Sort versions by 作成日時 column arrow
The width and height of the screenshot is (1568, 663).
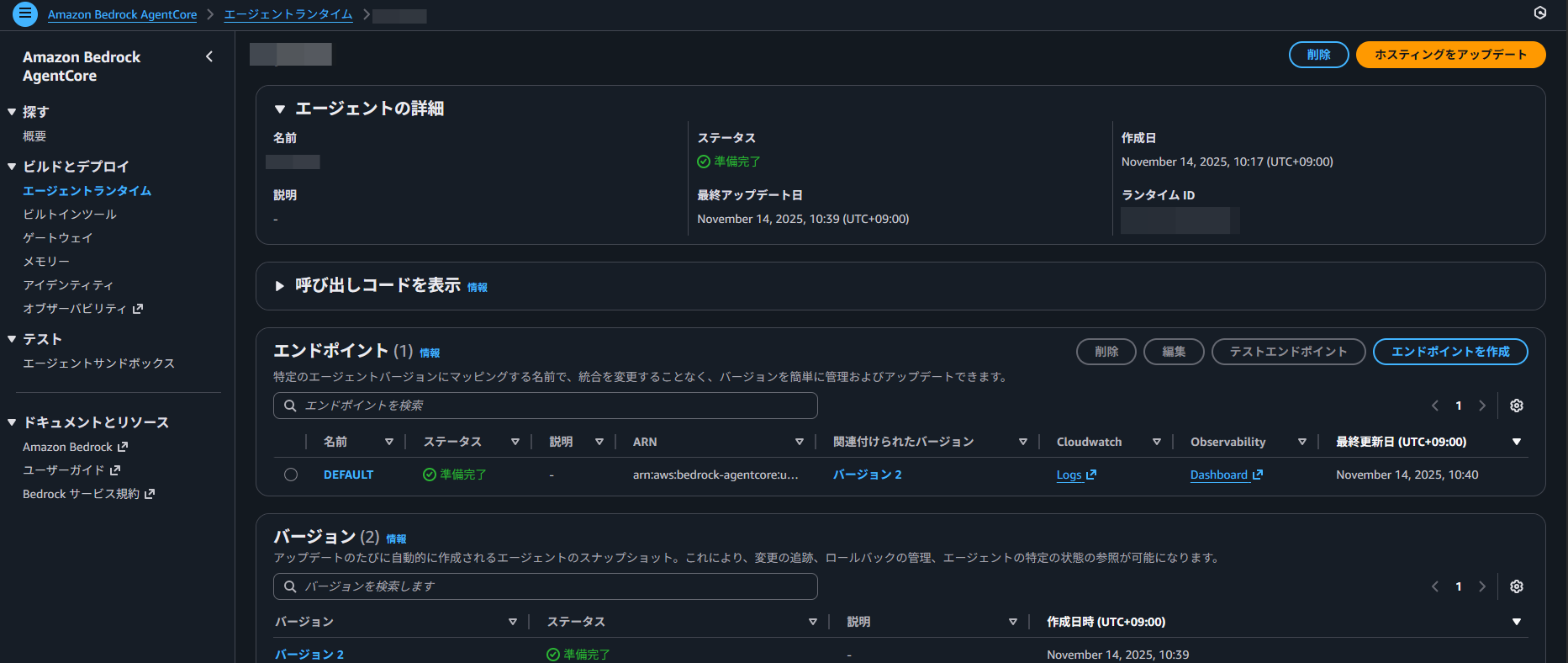(1517, 622)
